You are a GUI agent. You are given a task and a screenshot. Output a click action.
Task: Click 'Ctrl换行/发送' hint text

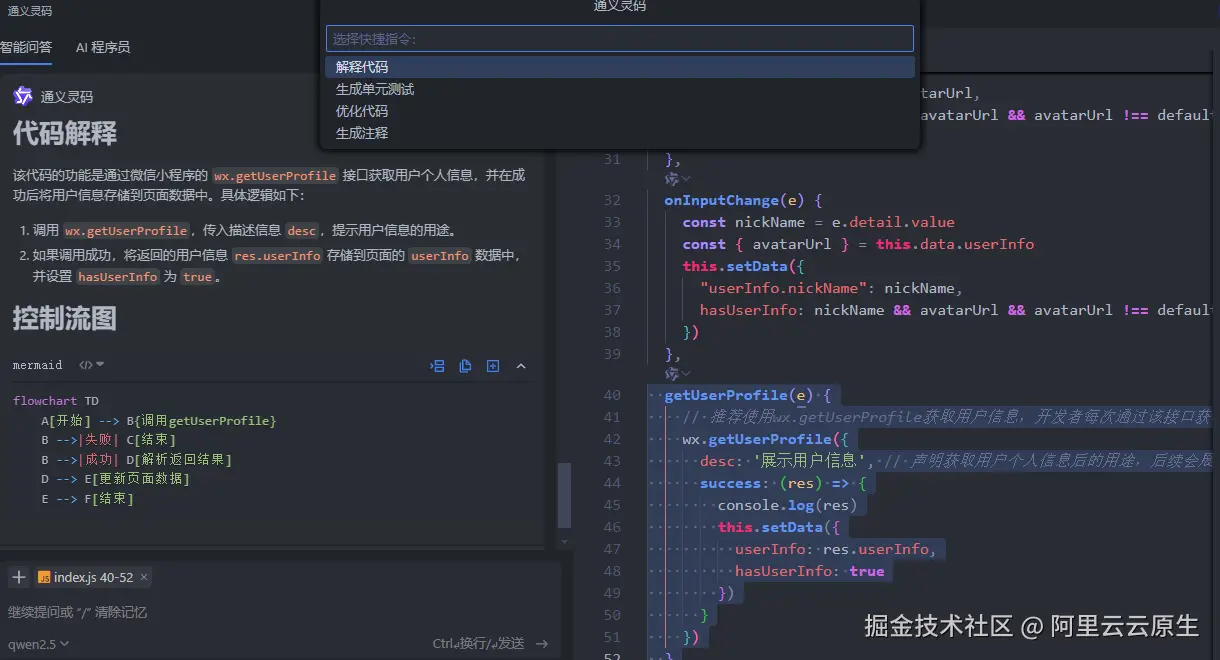point(478,644)
